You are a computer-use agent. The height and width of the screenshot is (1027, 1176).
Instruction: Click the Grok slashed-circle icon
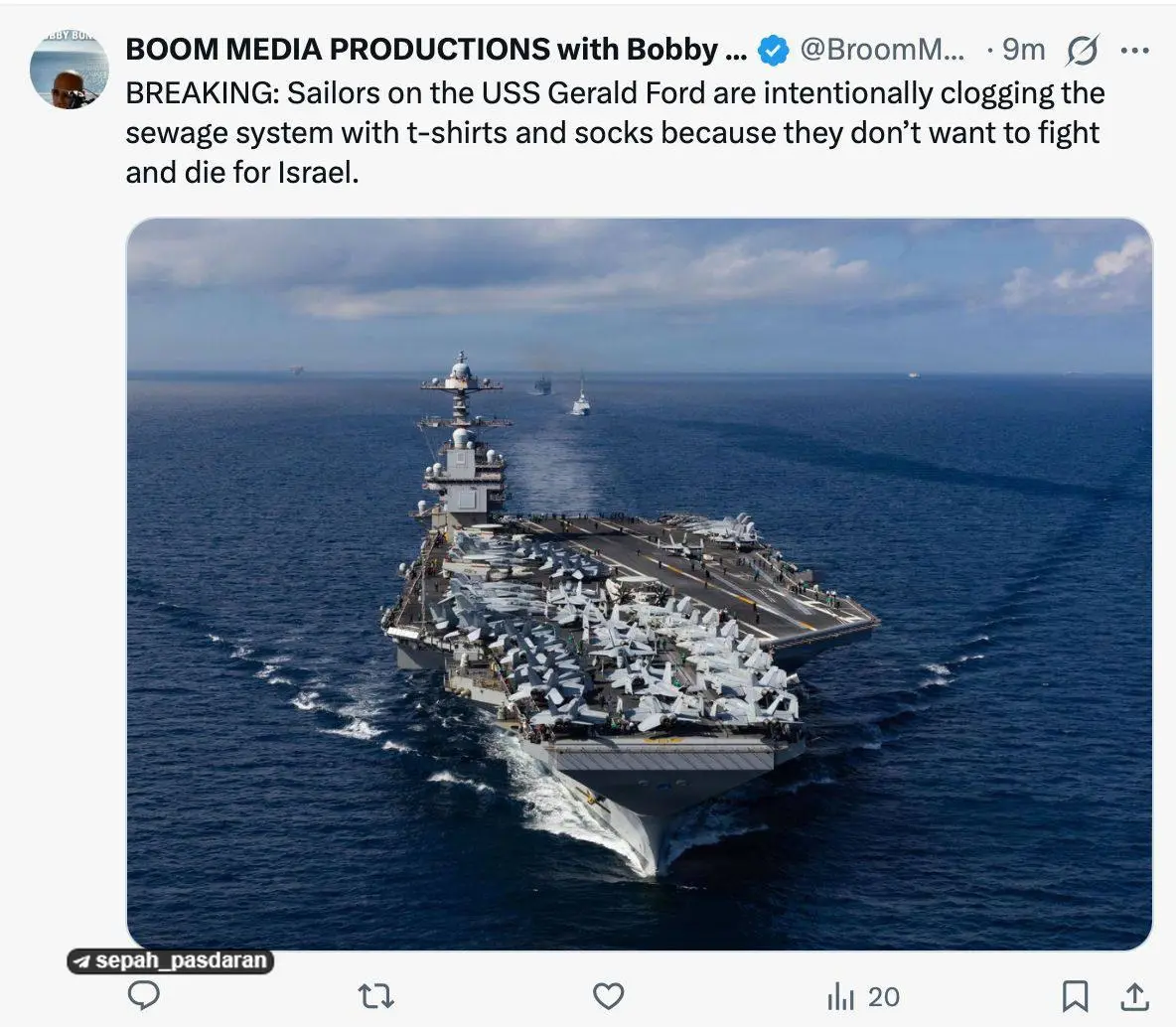tap(1081, 49)
